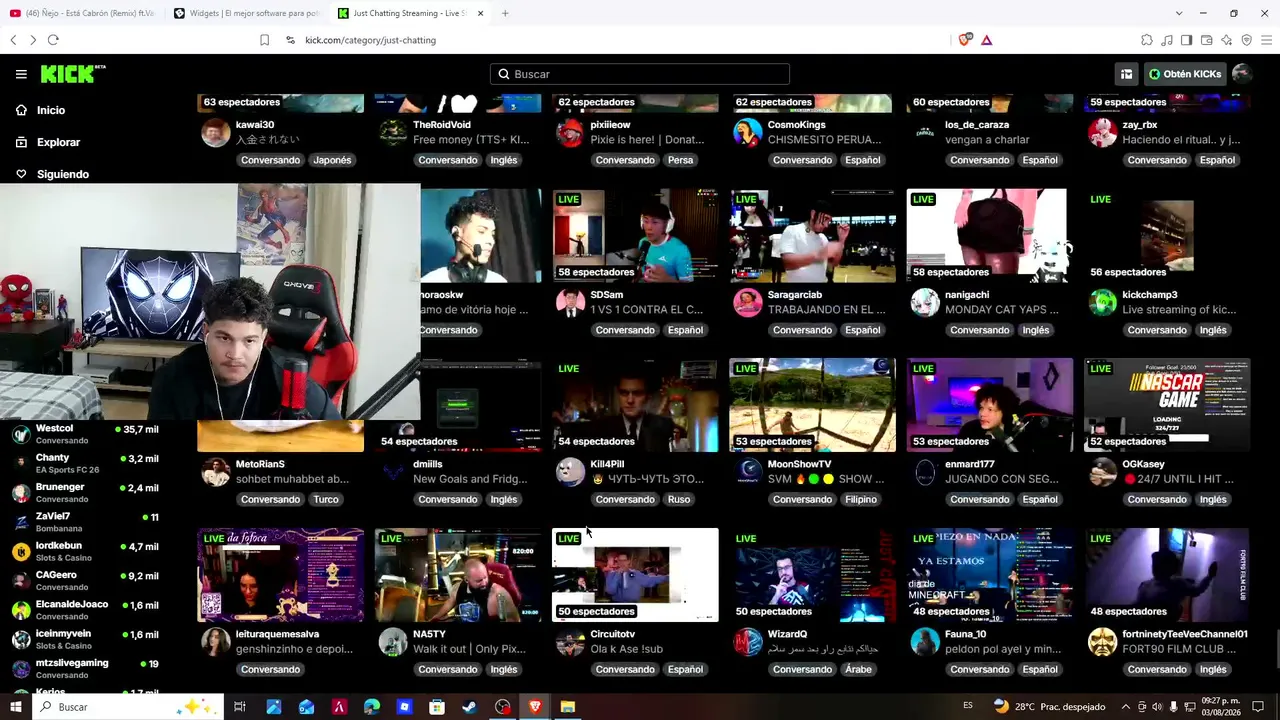The image size is (1280, 720).
Task: Switch to the Ñejo YouTube tab
Action: [x=80, y=13]
